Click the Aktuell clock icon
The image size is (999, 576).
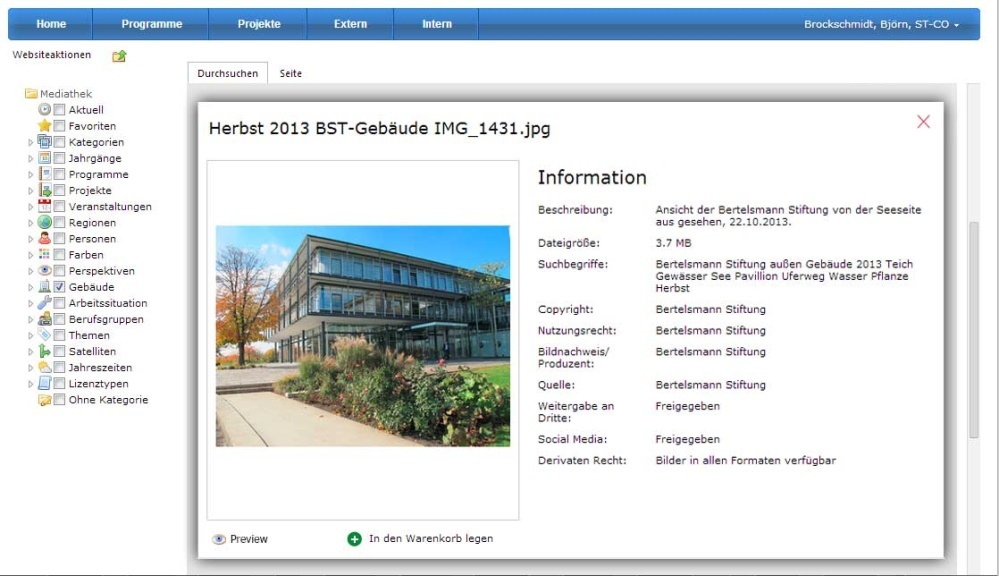pos(45,110)
